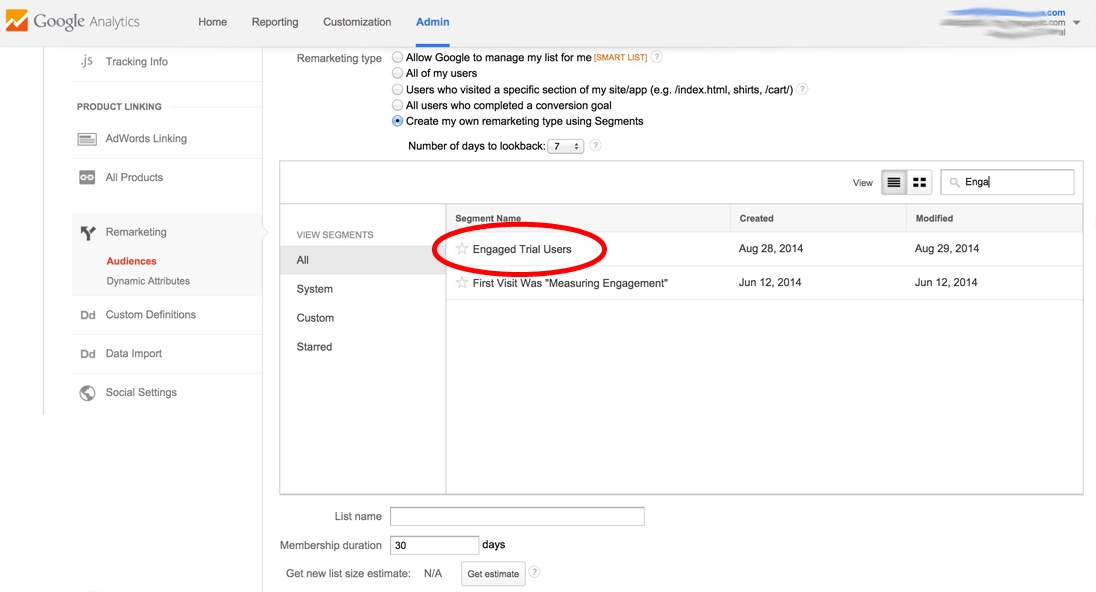Screen dimensions: 1096x592
Task: Open AdWords Linking settings
Action: 146,138
